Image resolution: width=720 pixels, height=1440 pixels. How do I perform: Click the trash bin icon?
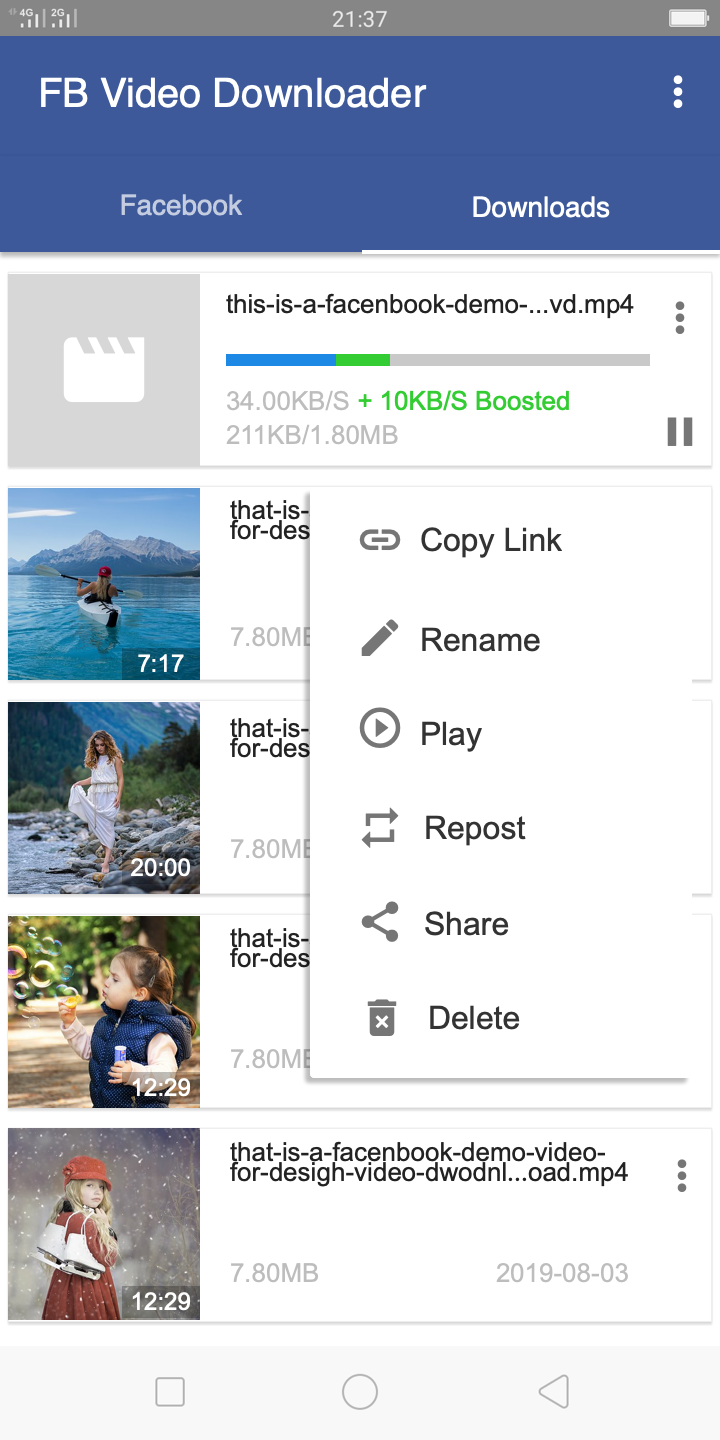382,1017
